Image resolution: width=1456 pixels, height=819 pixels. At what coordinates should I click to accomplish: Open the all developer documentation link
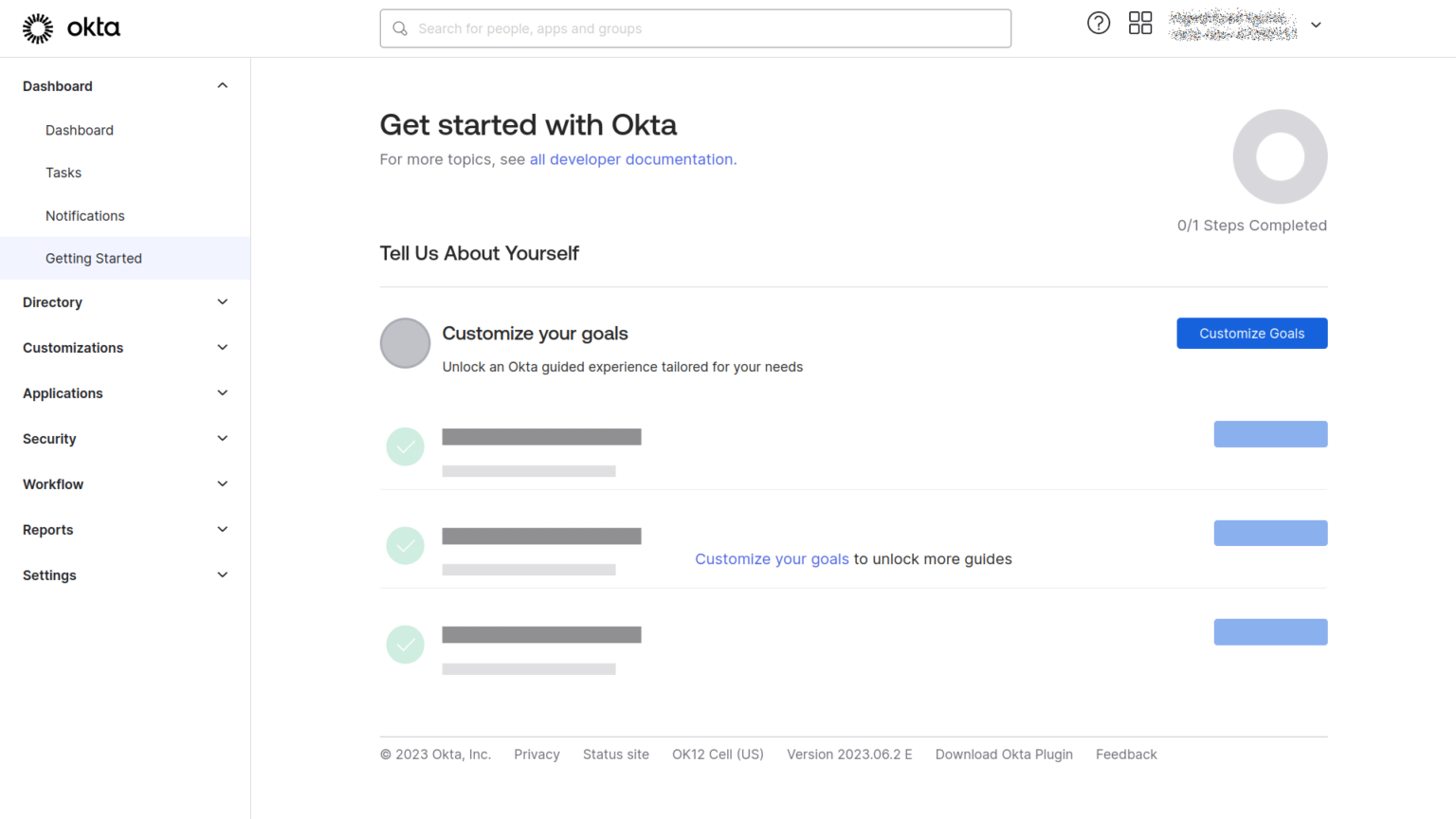(631, 159)
